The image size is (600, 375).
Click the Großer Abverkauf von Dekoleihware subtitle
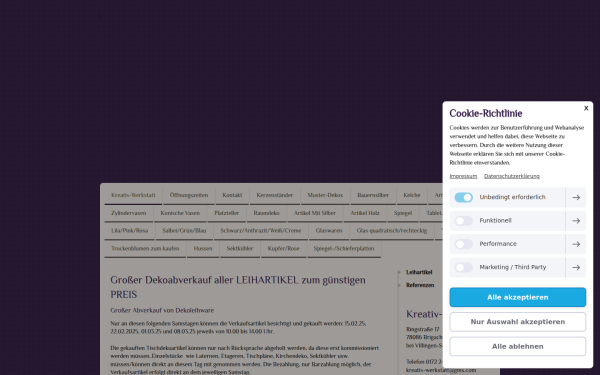tap(162, 310)
